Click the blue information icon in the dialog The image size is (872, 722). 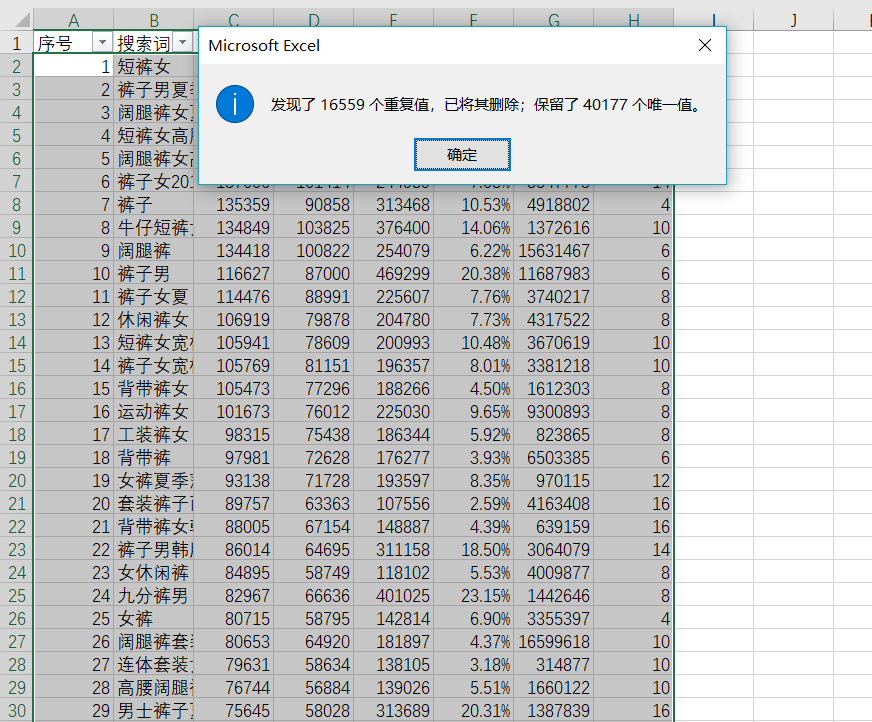click(x=235, y=104)
